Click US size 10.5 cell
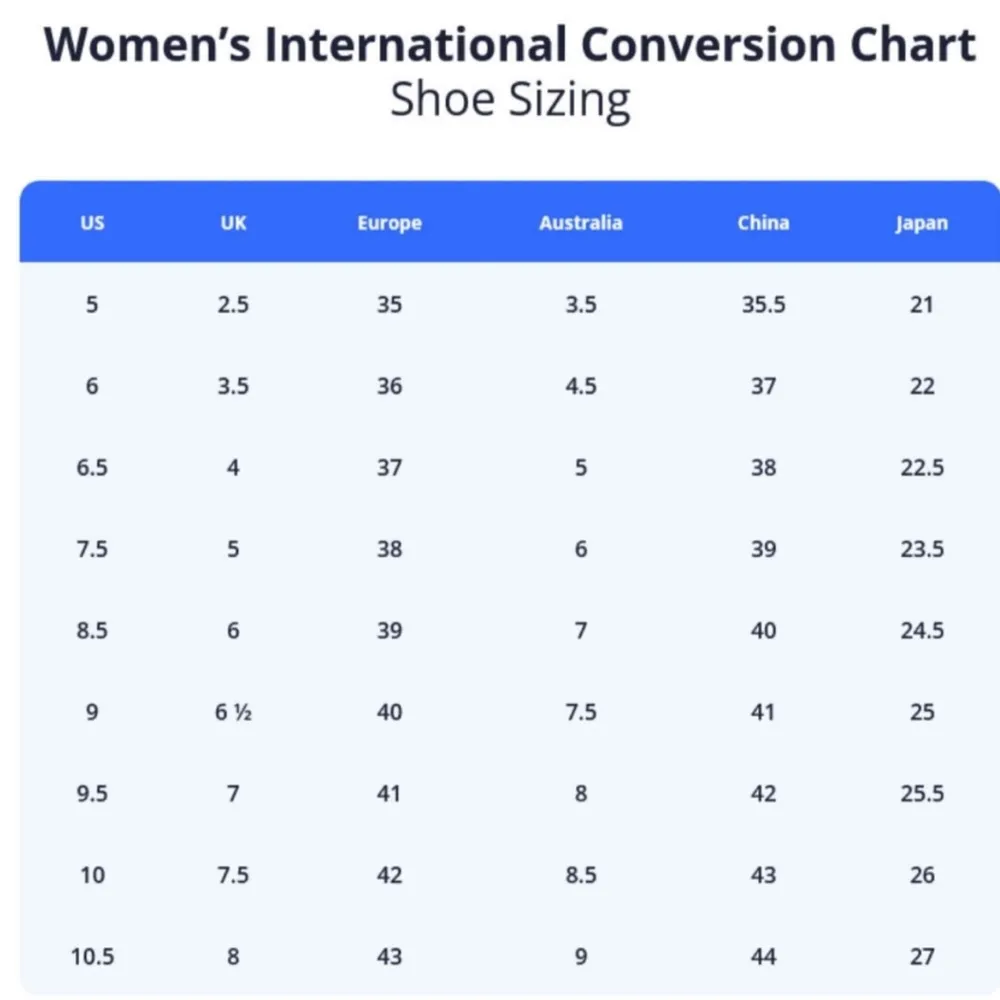1000x1000 pixels. click(92, 956)
